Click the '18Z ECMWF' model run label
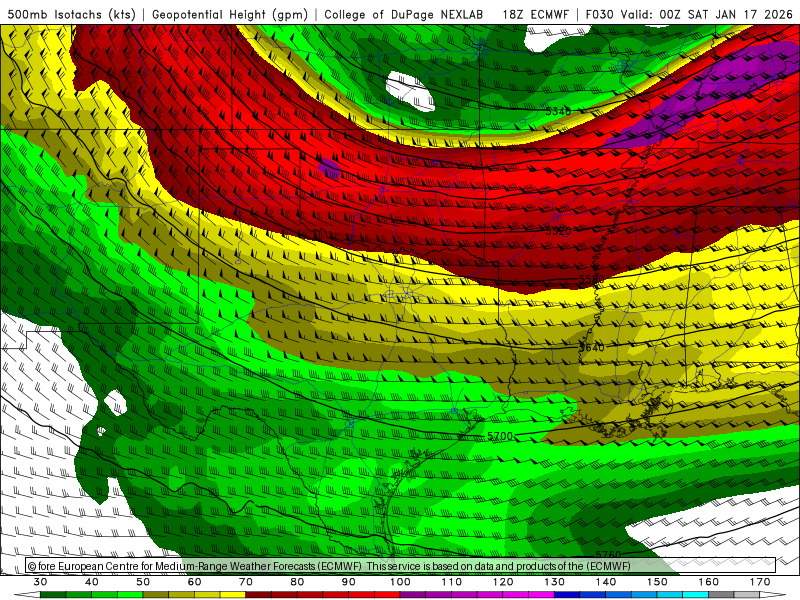The width and height of the screenshot is (800, 600). click(x=535, y=15)
